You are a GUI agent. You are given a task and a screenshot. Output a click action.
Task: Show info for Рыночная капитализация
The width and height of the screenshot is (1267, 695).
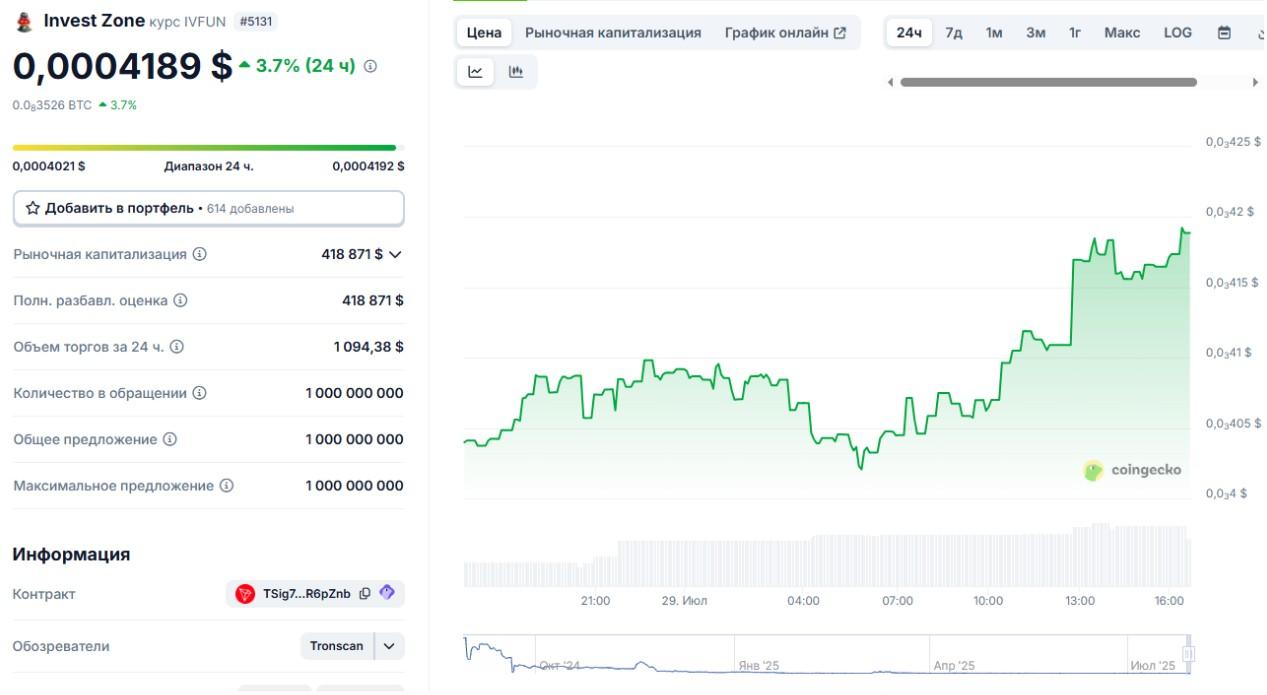(200, 254)
